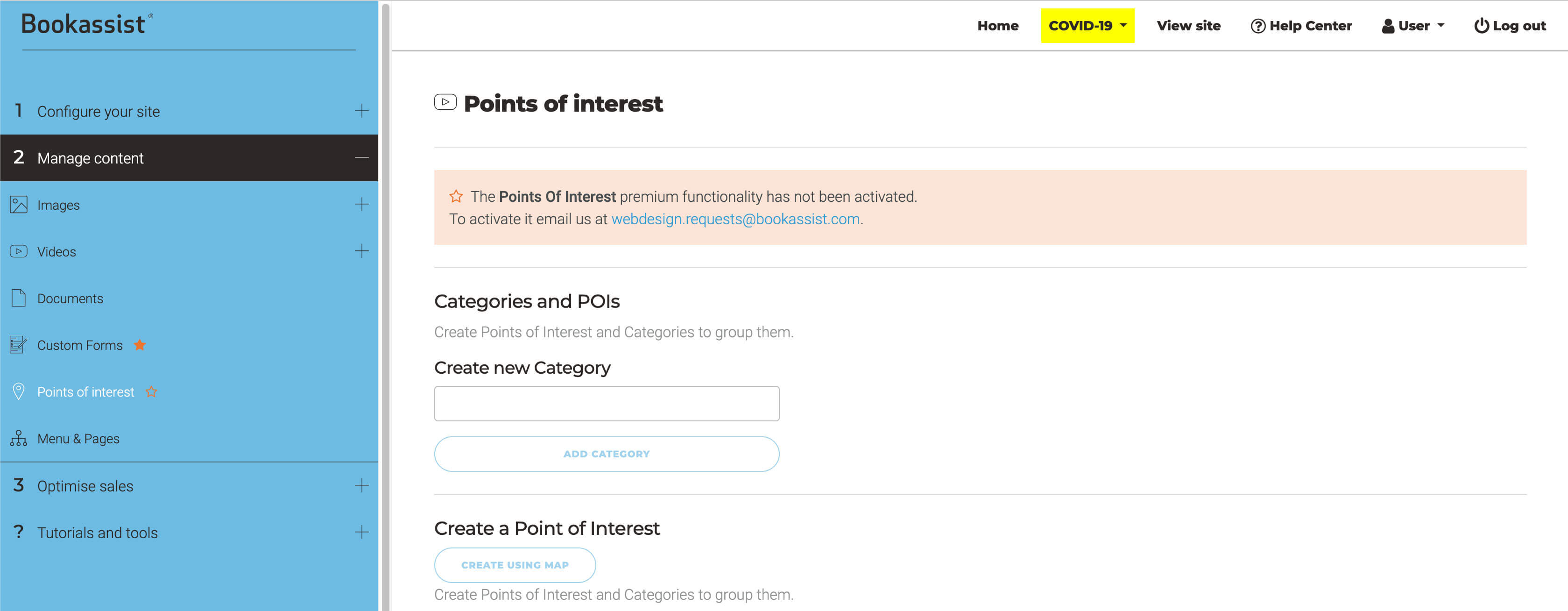Expand the Configure your site section
Screen dimensions: 1568x611
[x=361, y=111]
